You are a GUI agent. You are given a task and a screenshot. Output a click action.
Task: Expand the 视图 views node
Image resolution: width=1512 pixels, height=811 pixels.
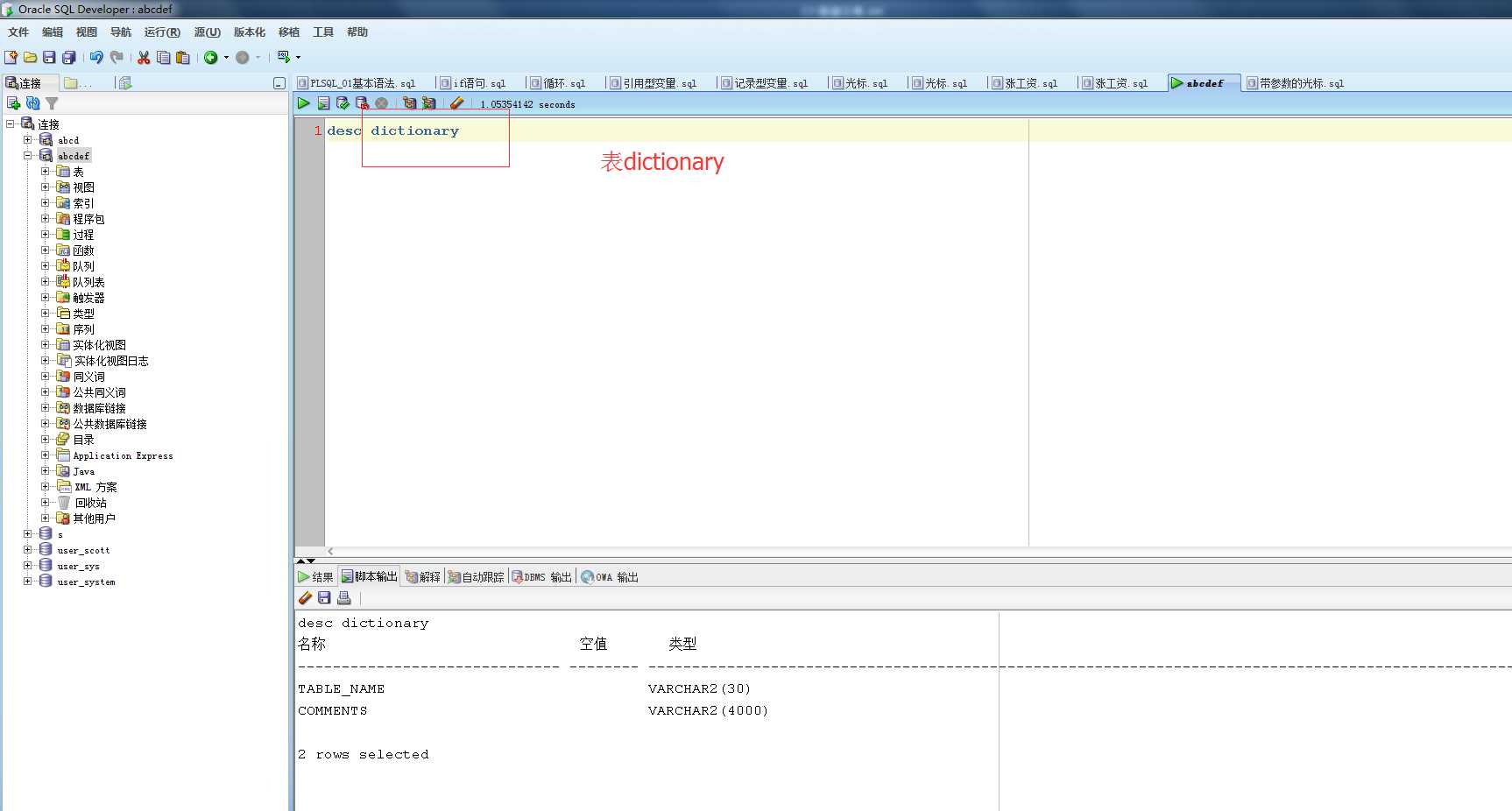point(45,187)
